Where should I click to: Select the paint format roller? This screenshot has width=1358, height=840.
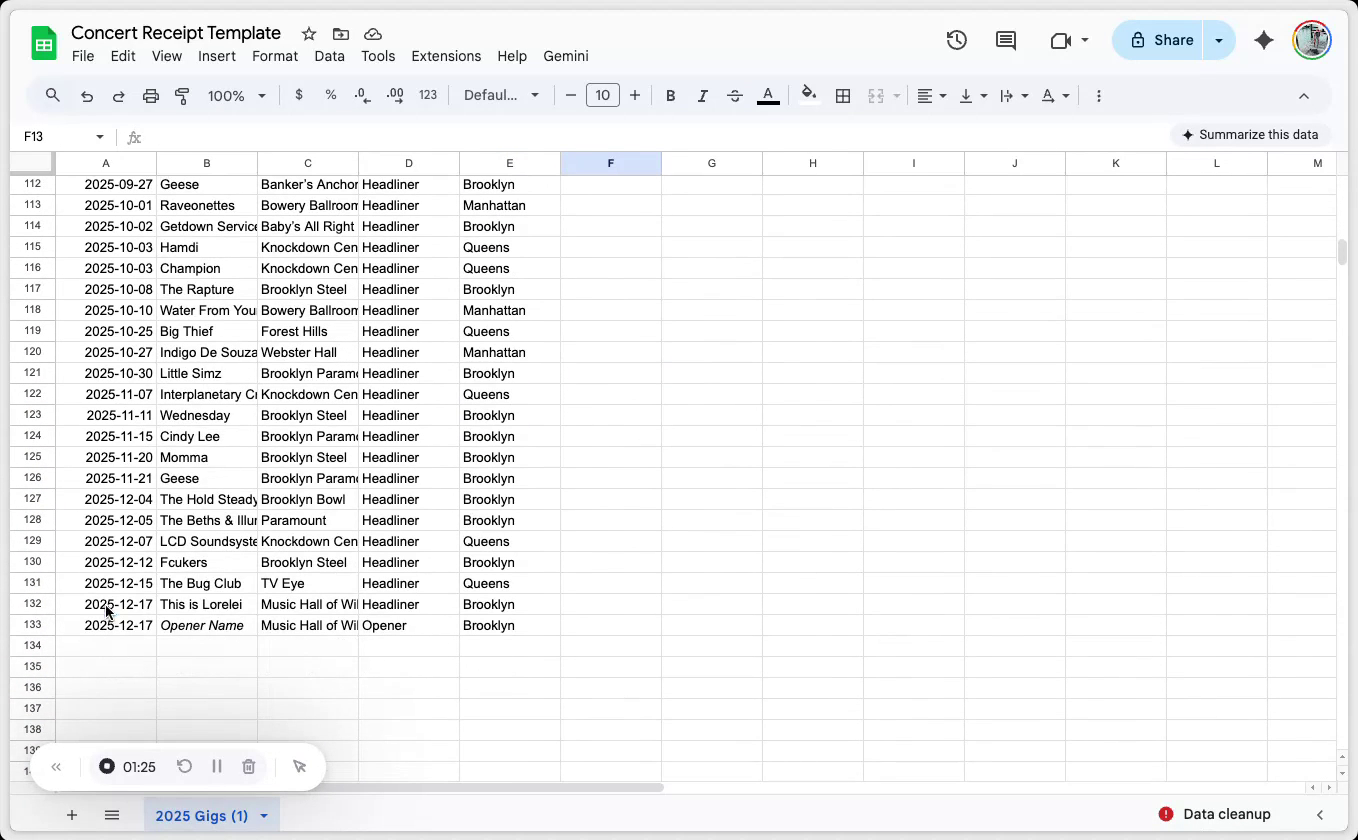pyautogui.click(x=182, y=96)
